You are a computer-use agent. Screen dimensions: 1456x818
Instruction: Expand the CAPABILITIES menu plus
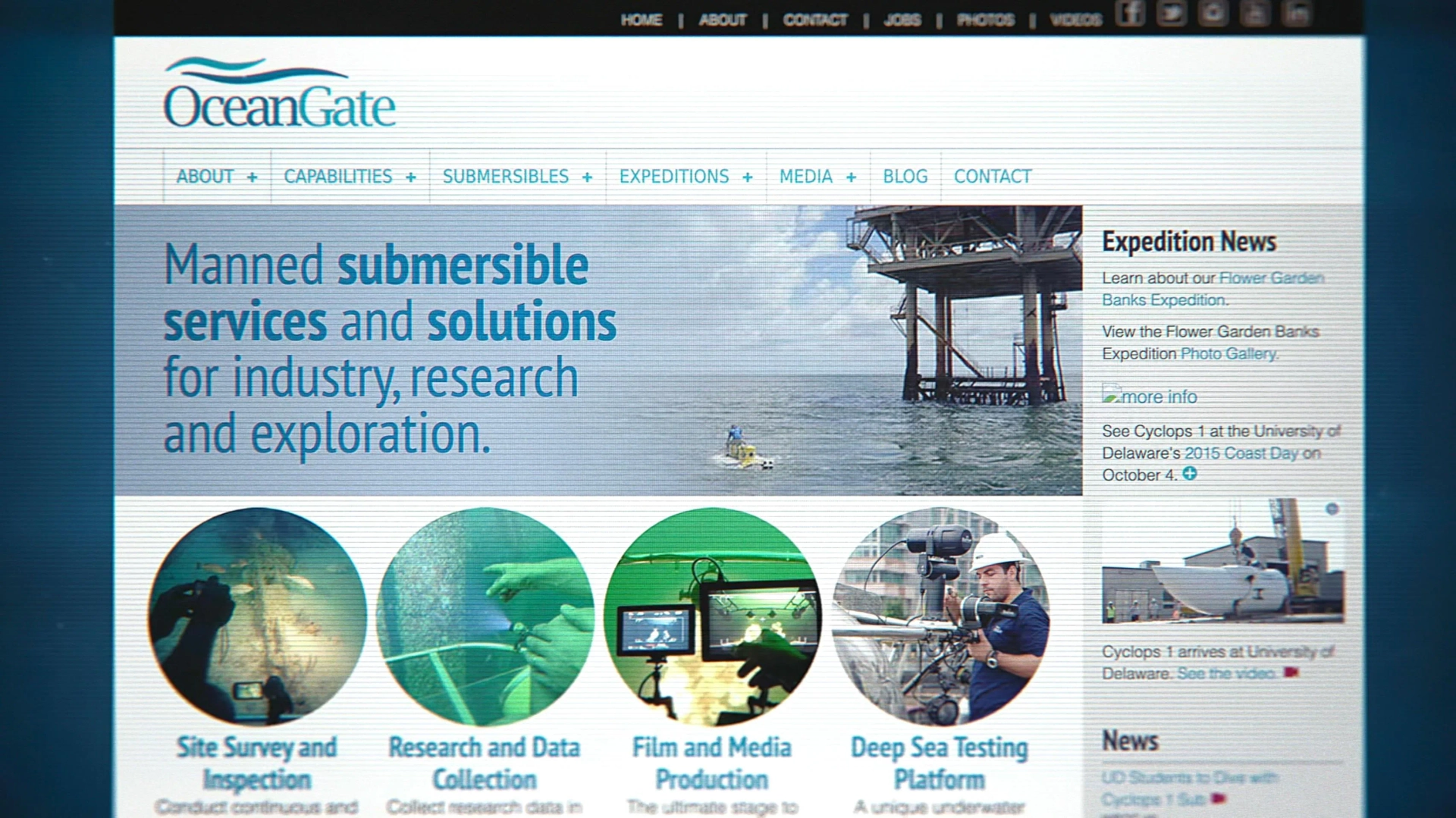point(411,177)
